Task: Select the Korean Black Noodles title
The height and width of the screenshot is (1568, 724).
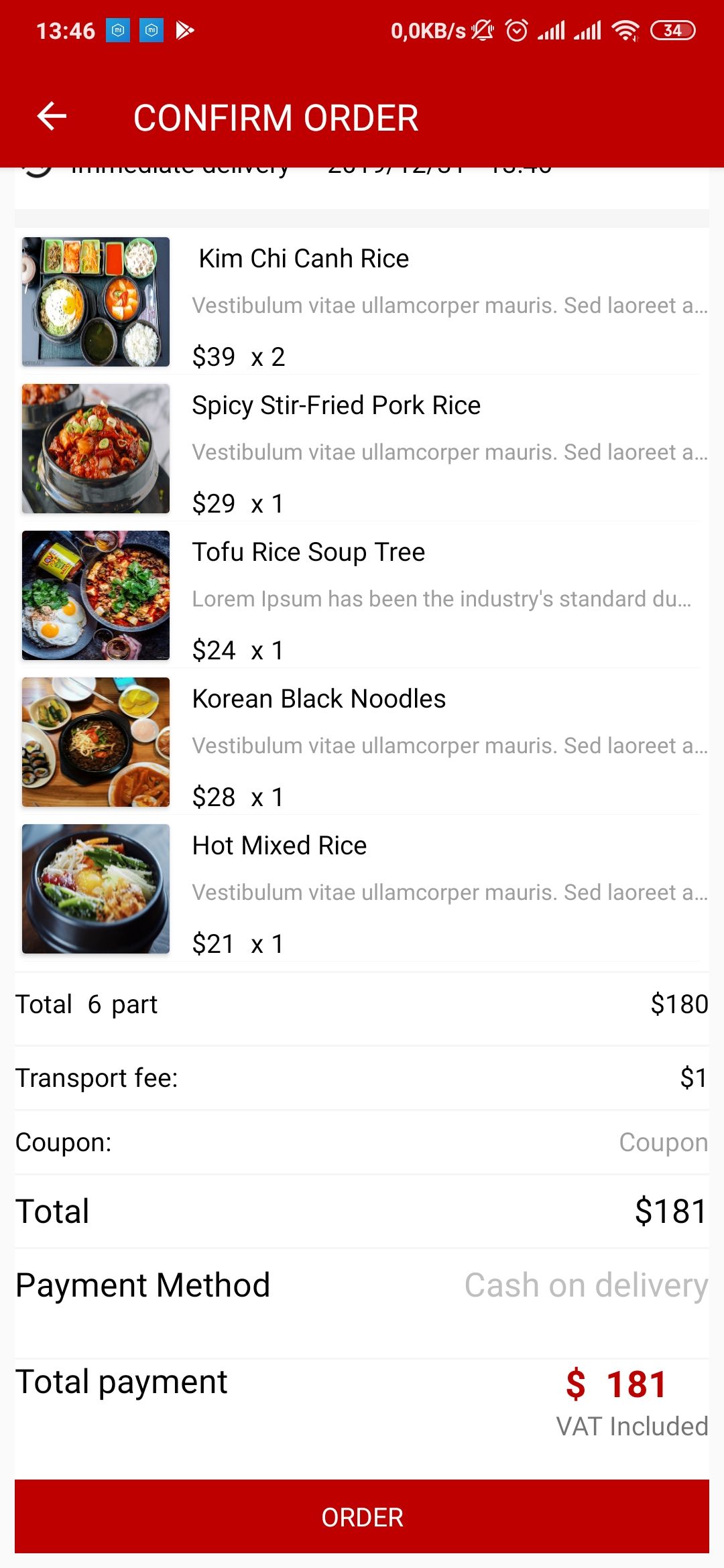Action: coord(319,699)
